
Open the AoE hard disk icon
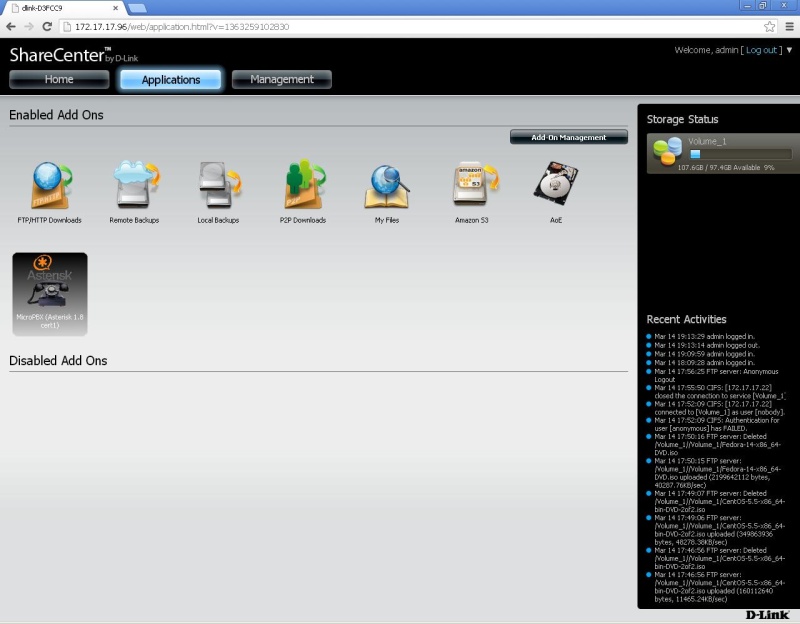[556, 183]
